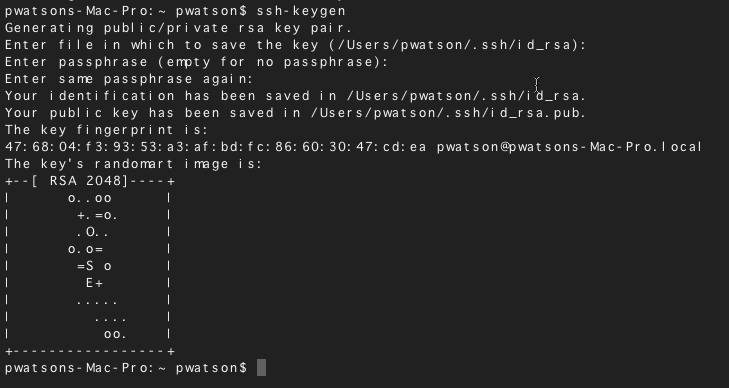Click the 'Enter same passphrase again:' line
The width and height of the screenshot is (729, 388).
(x=129, y=79)
